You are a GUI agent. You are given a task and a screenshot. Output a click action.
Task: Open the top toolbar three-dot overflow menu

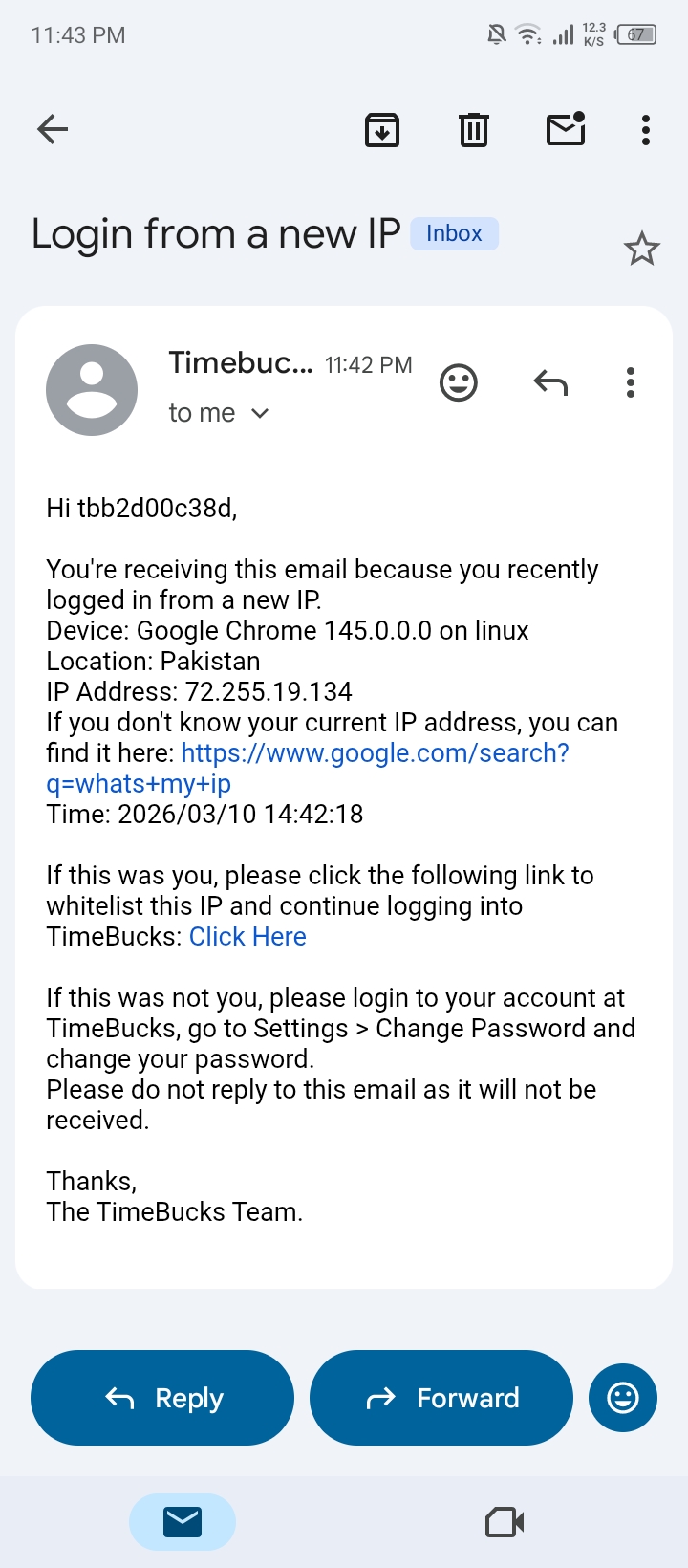tap(646, 129)
